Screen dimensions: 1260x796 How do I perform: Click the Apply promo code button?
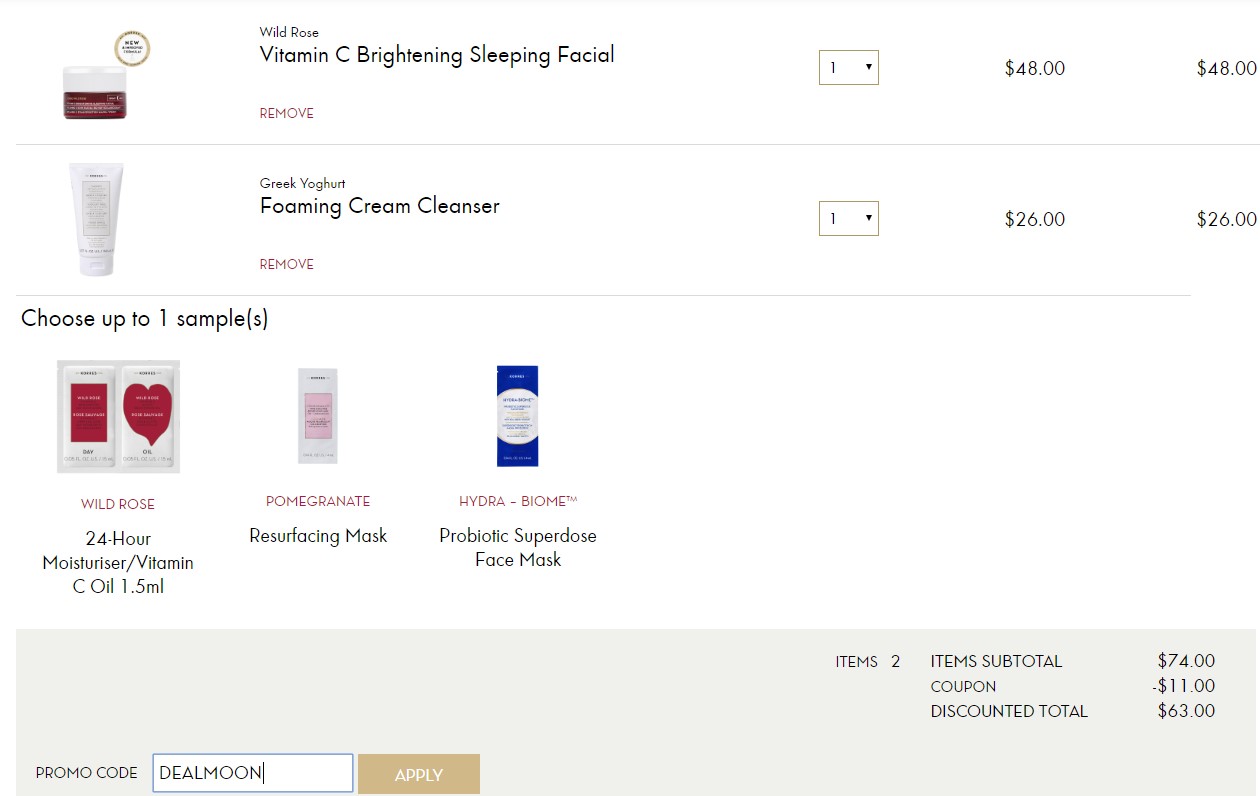tap(419, 774)
